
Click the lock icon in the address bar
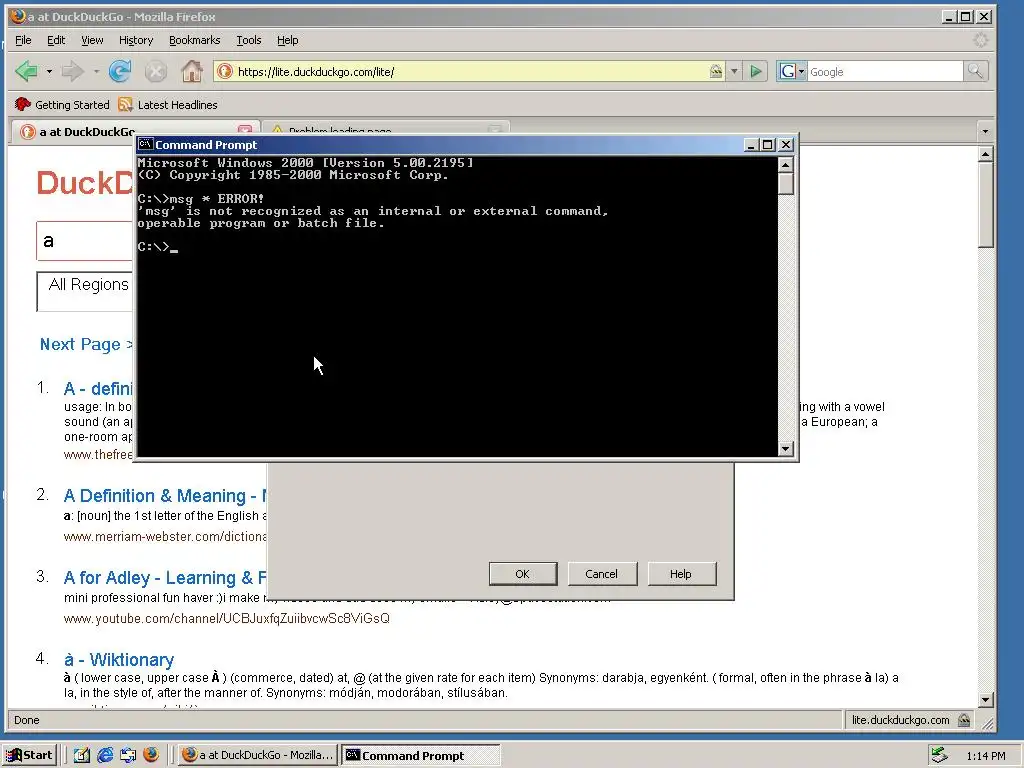coord(716,71)
